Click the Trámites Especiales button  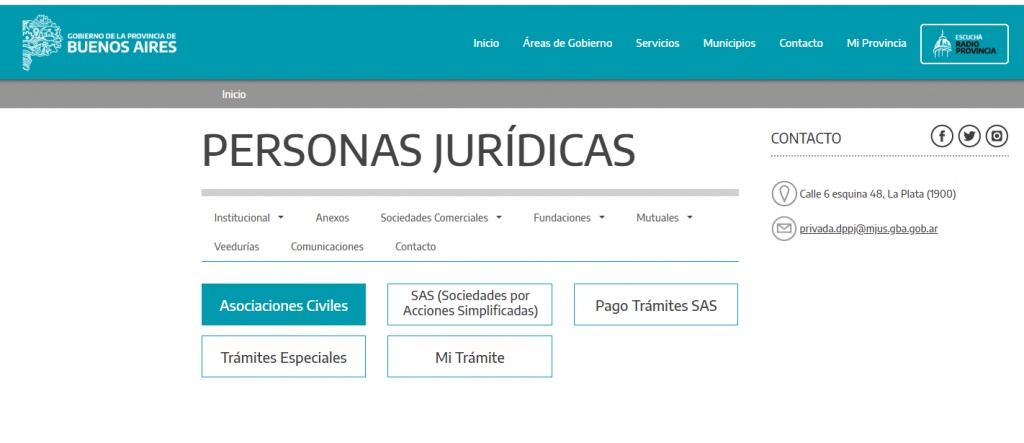click(283, 357)
